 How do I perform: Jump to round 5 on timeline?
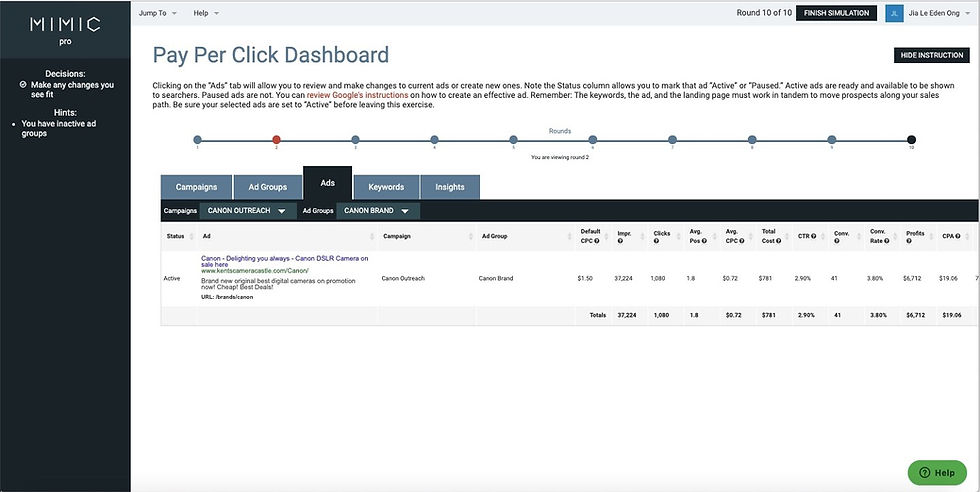pos(514,139)
